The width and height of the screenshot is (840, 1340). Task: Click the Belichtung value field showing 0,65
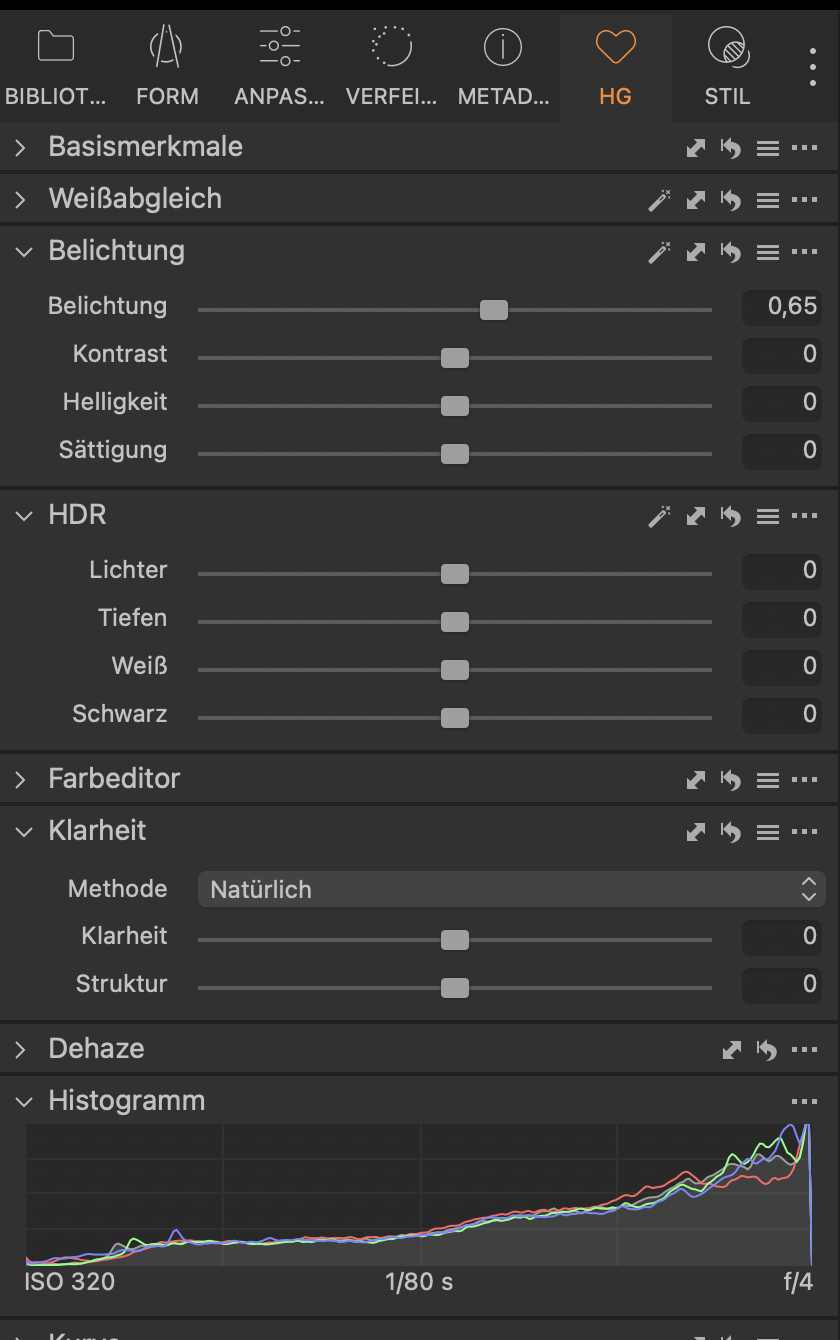(x=781, y=307)
